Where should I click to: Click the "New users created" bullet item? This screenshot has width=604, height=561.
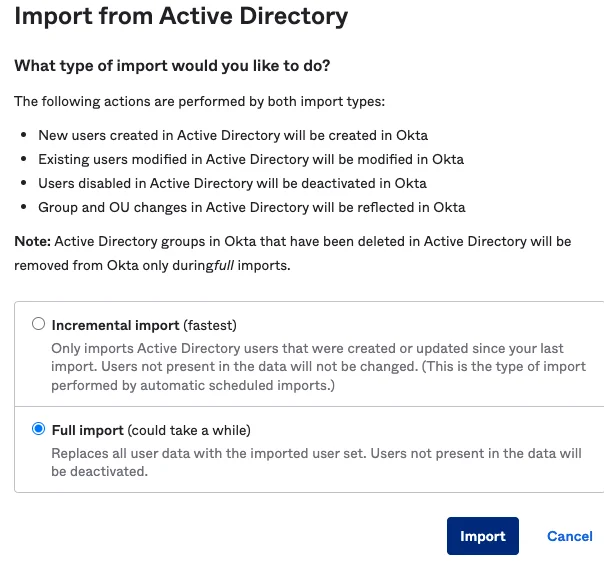pos(233,135)
